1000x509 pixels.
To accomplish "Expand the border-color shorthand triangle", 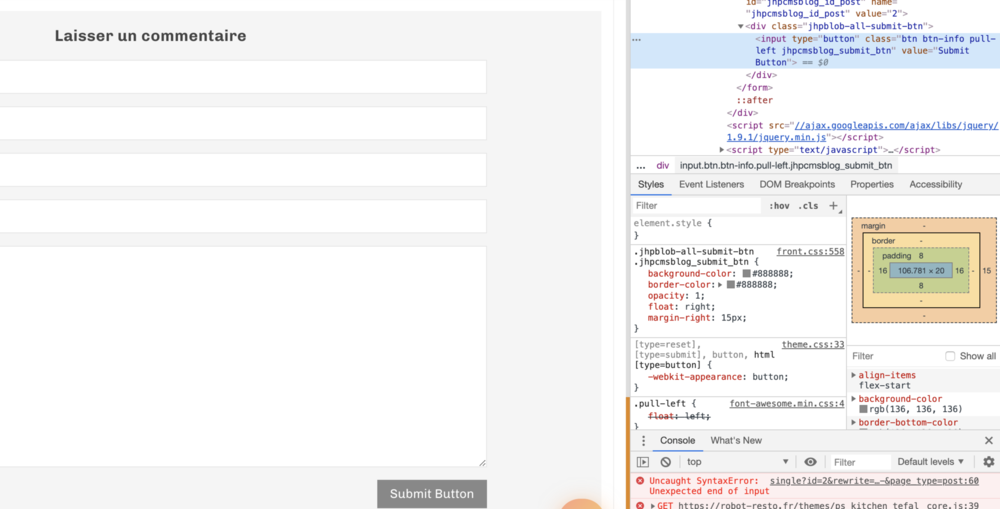I will point(720,285).
